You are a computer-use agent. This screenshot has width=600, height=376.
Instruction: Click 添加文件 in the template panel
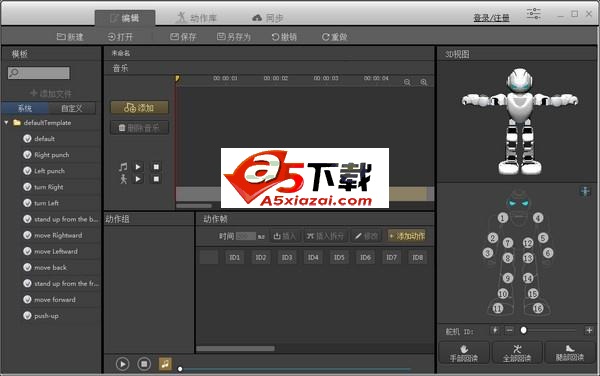click(x=51, y=93)
